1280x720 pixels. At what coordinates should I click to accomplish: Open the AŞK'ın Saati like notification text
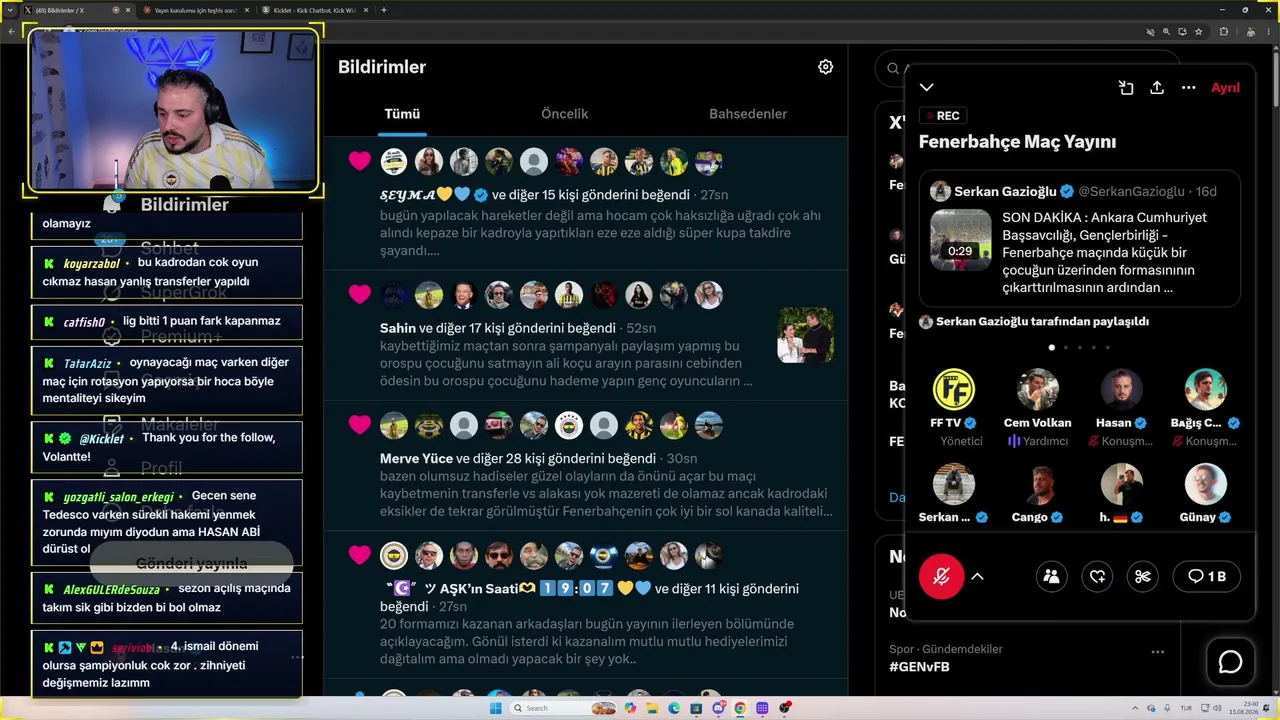click(589, 597)
